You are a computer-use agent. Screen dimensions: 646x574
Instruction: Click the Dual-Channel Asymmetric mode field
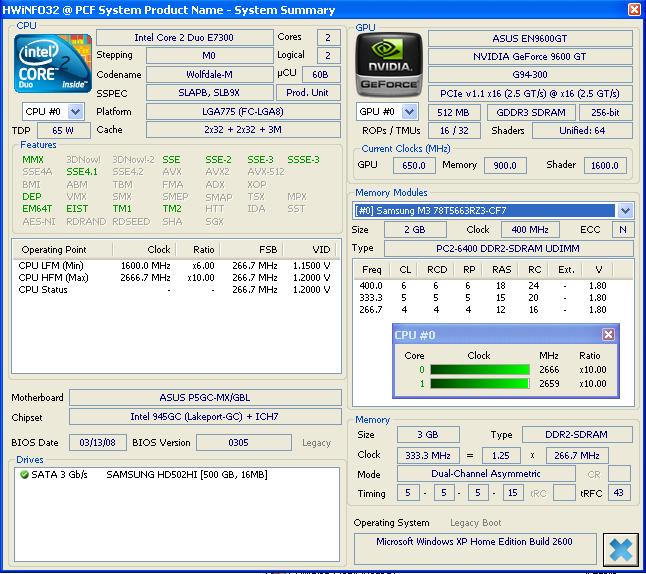pyautogui.click(x=486, y=474)
